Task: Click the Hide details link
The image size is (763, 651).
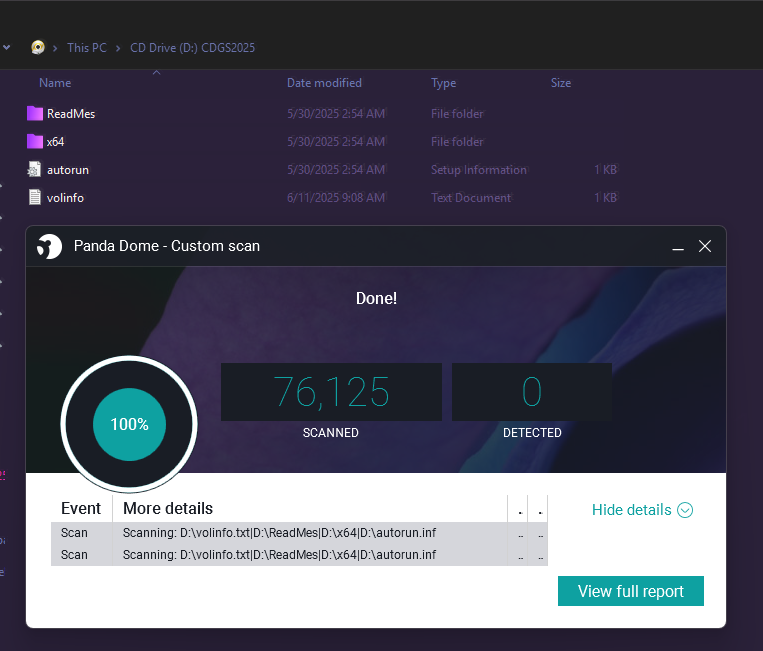Action: [631, 510]
